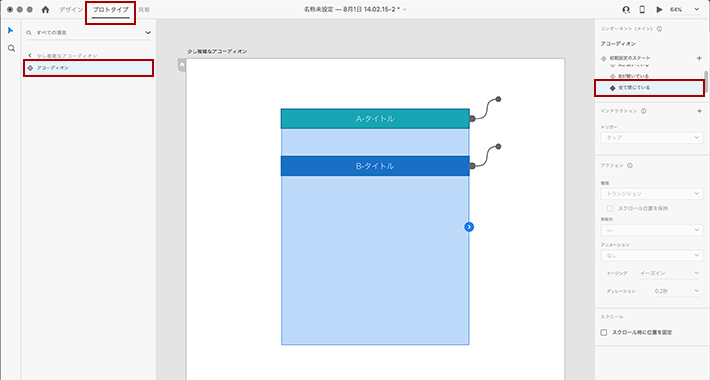Toggle スクロール時に位置を固定 checkbox
Viewport: 710px width, 380px height.
(x=604, y=332)
